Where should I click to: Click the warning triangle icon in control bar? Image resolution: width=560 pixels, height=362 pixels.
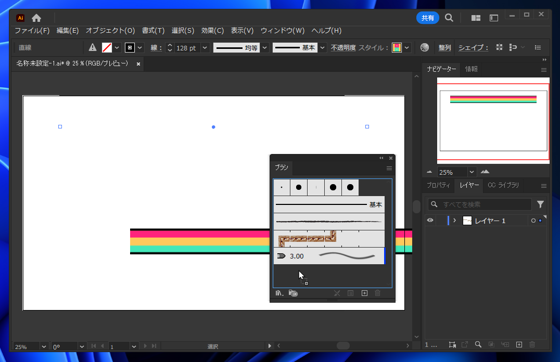coord(92,47)
